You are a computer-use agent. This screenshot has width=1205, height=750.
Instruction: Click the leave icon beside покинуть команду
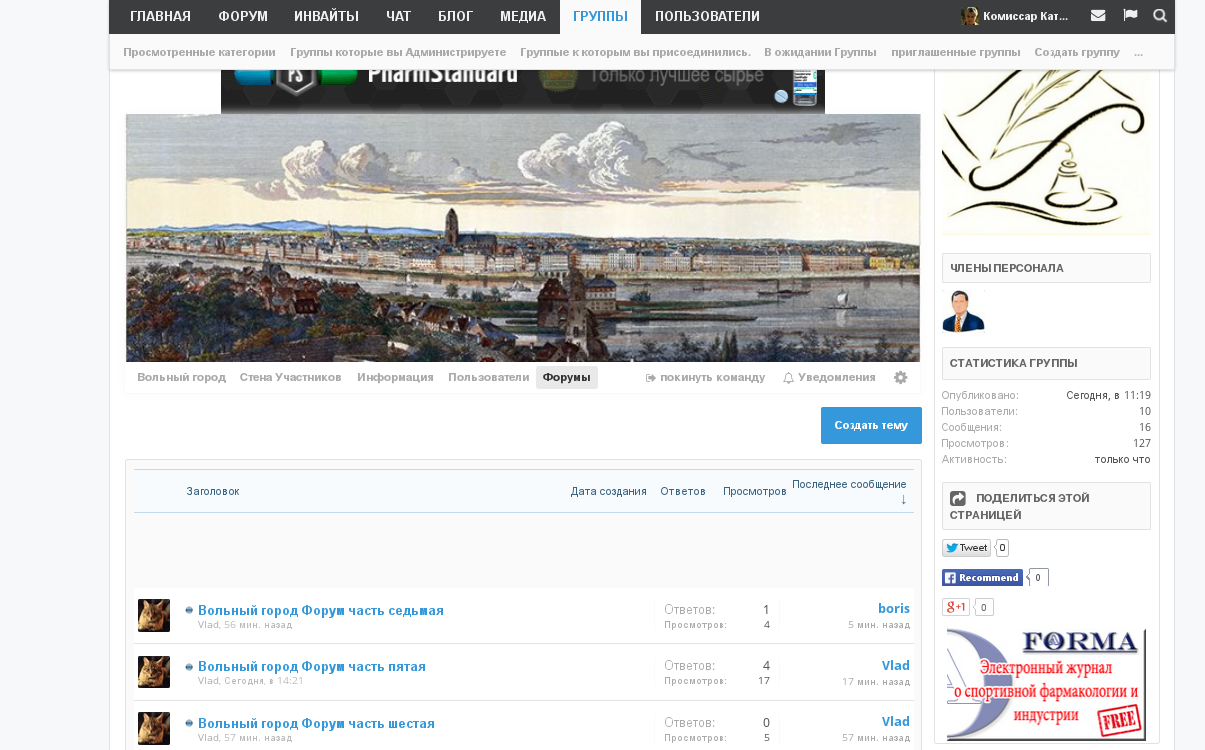pos(651,378)
